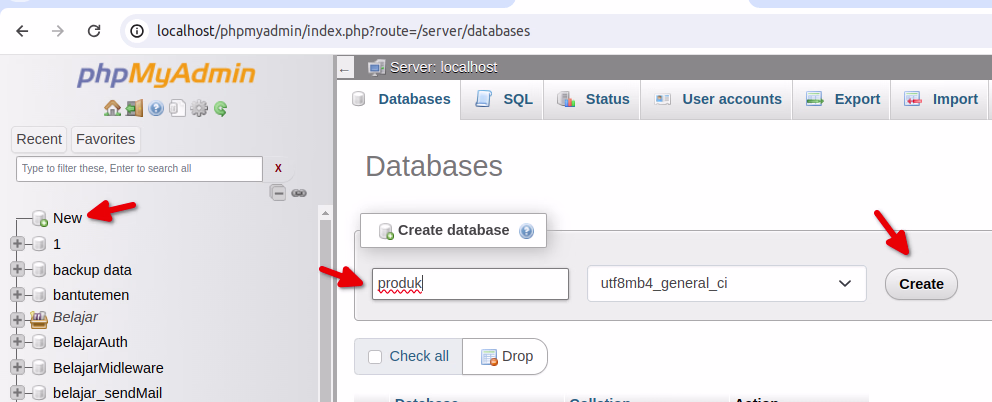
Task: Select the 'BelajarAuth' database
Action: [90, 342]
